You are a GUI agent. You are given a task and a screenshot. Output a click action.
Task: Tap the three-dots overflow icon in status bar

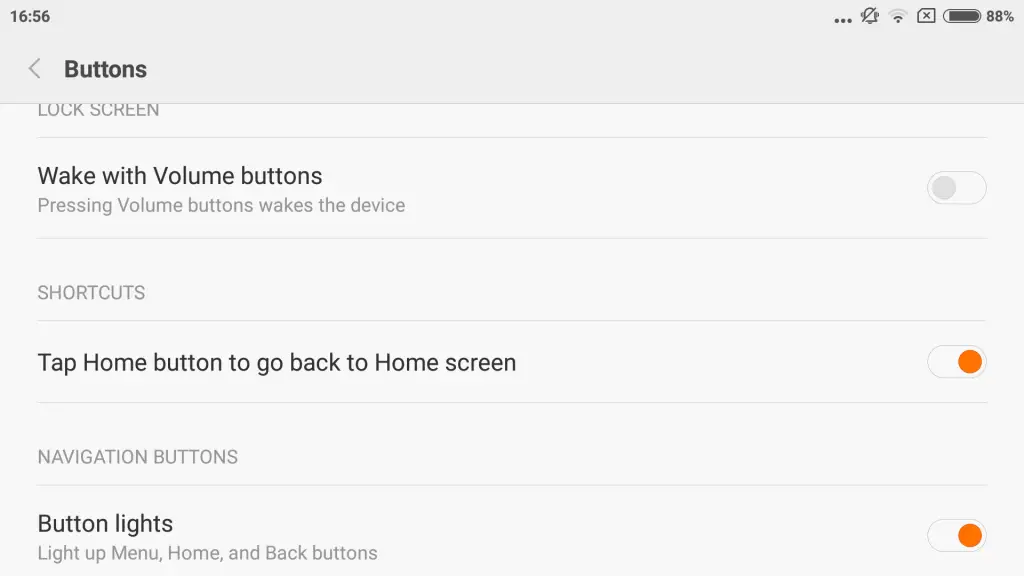click(x=842, y=20)
